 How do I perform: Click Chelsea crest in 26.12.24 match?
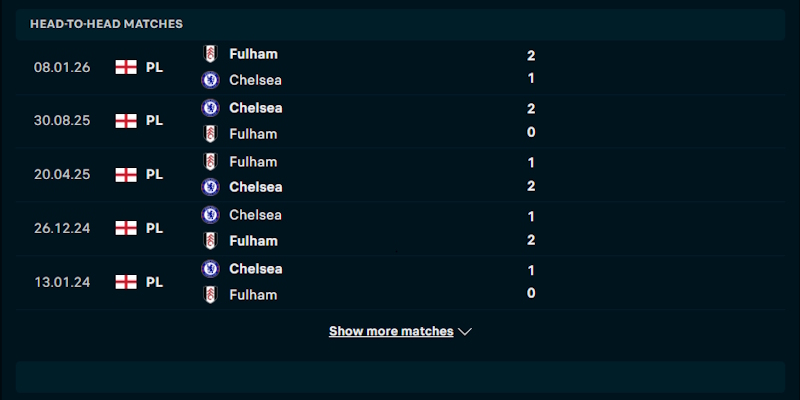tap(210, 215)
